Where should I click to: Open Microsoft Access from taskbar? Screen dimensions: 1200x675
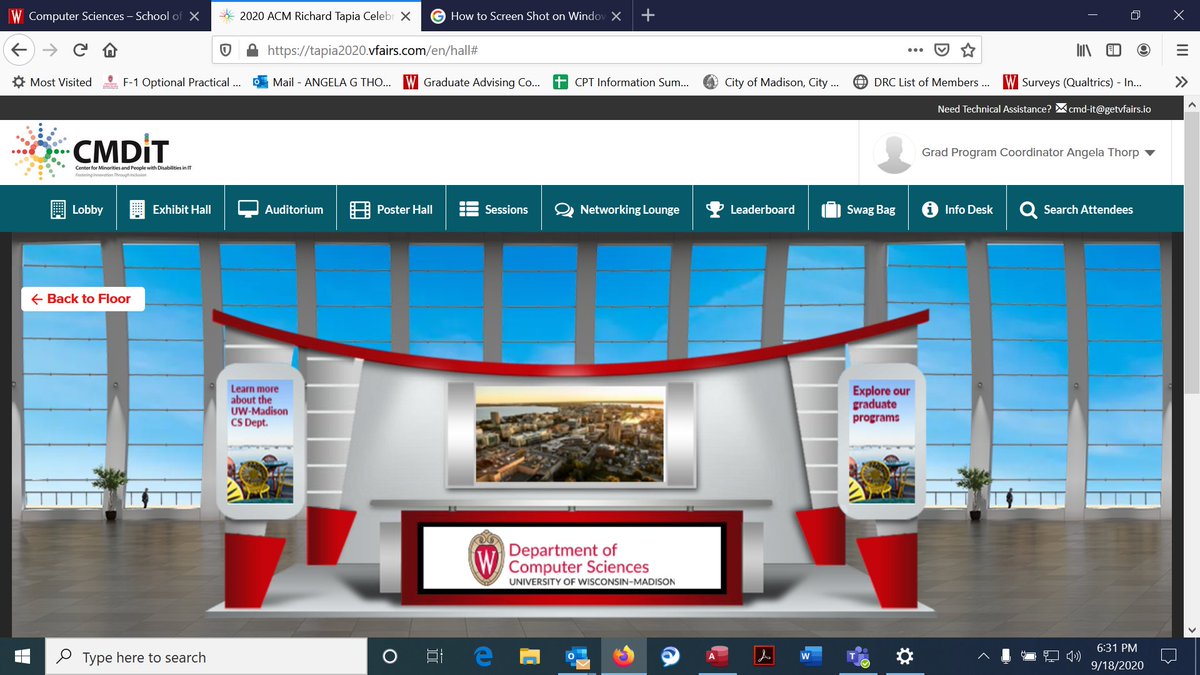[718, 657]
